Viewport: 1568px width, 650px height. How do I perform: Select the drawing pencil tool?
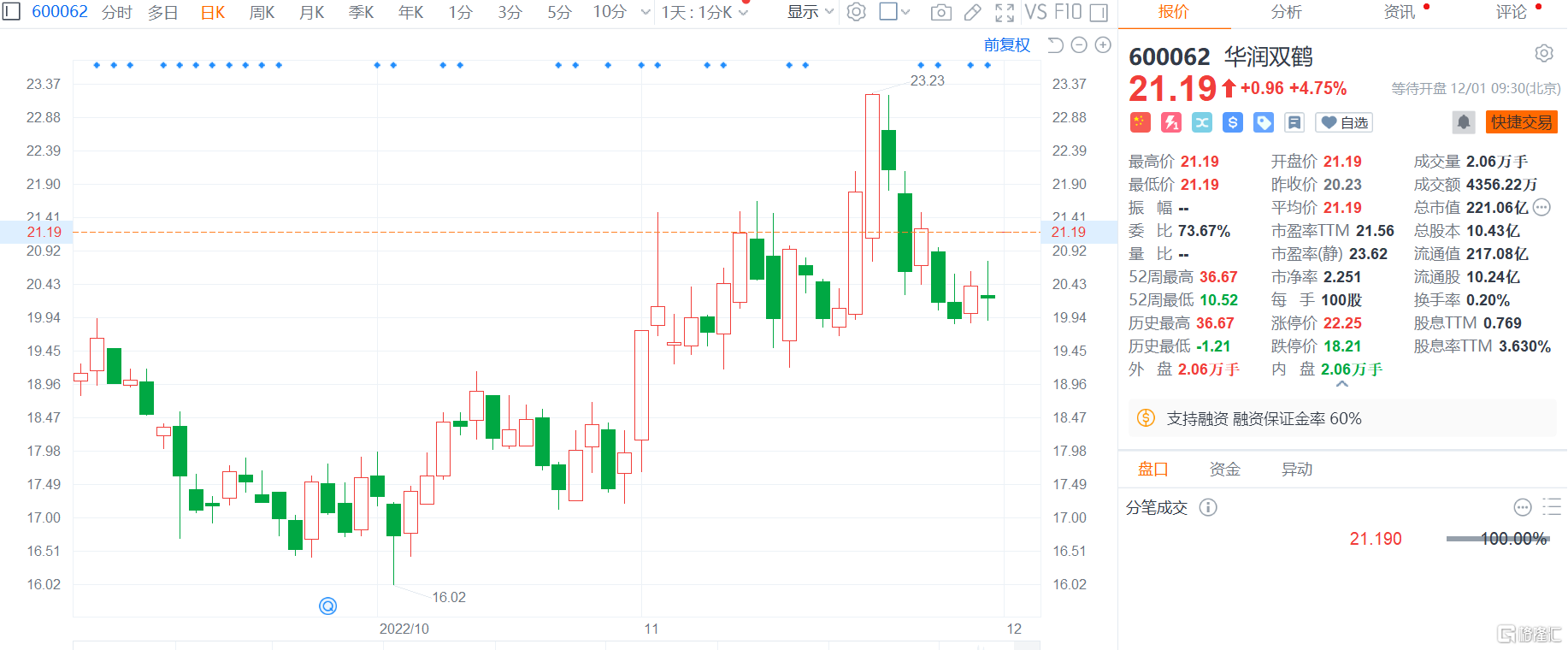[973, 13]
